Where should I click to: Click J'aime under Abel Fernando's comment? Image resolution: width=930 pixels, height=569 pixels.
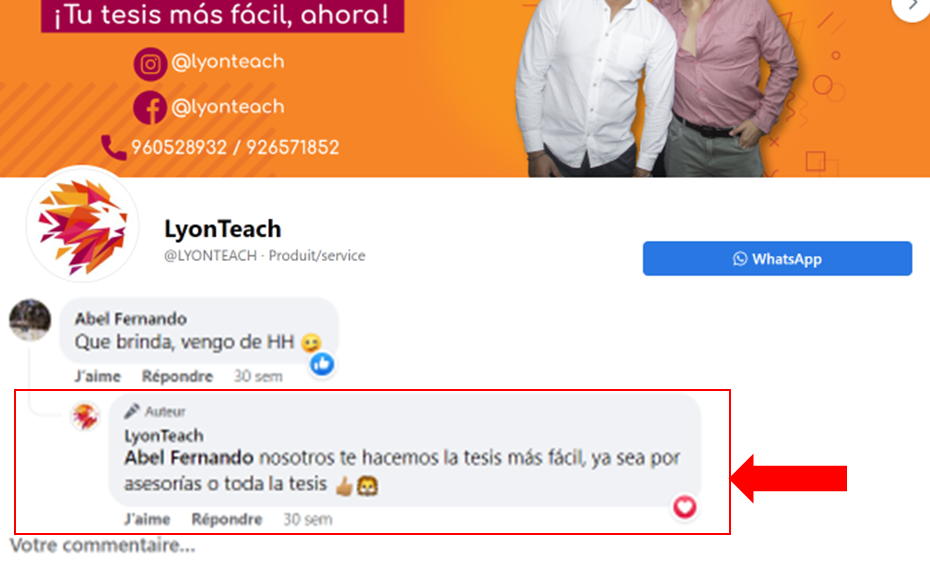pyautogui.click(x=97, y=376)
